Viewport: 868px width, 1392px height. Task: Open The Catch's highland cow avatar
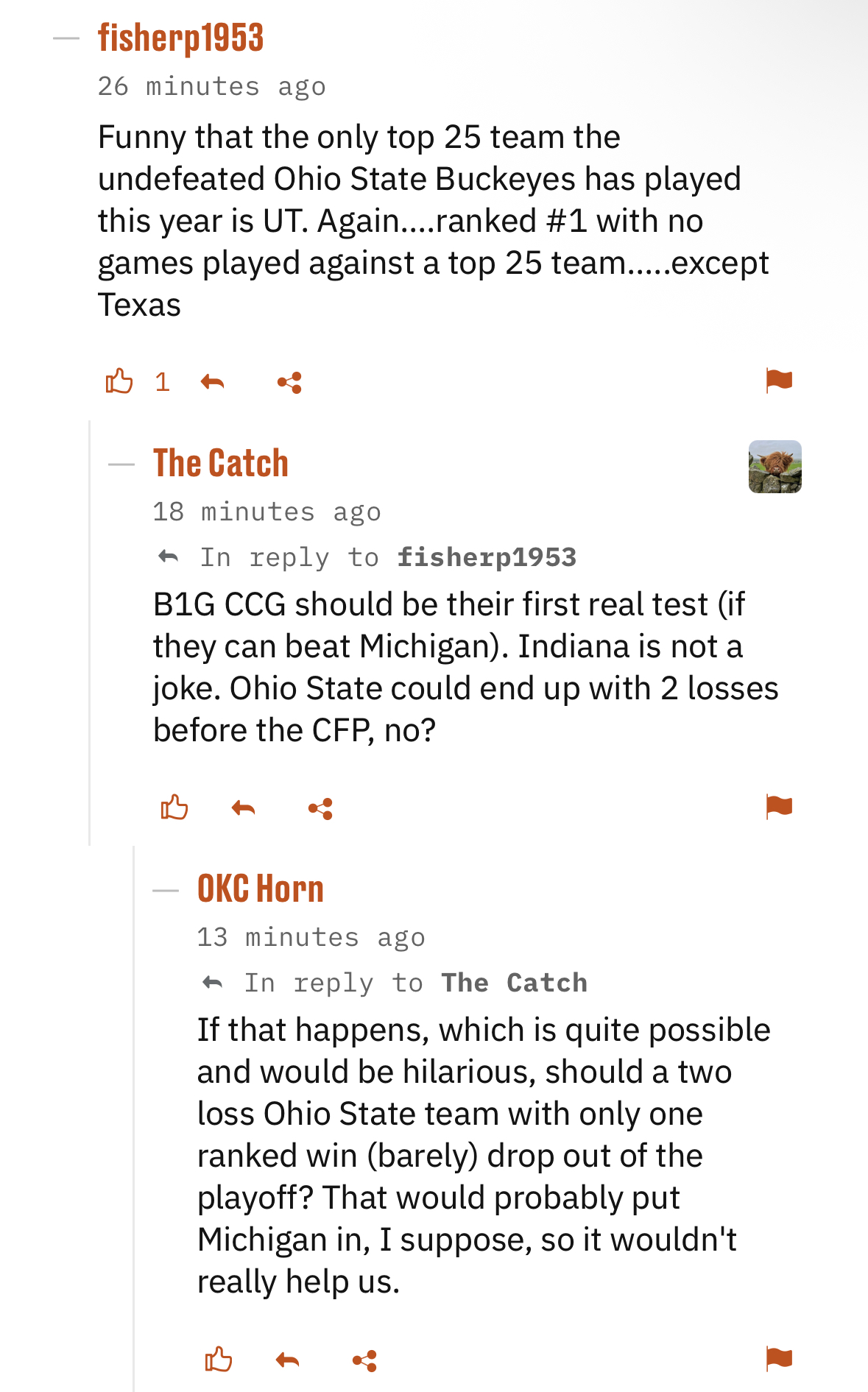(x=775, y=467)
